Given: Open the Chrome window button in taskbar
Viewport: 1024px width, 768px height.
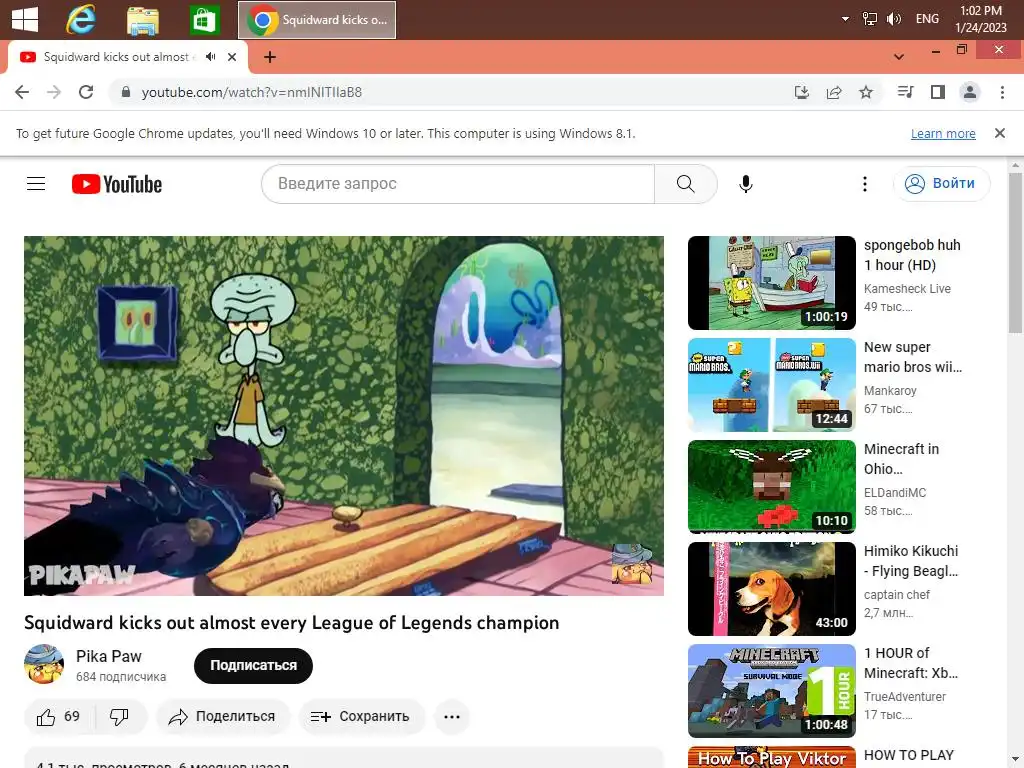Looking at the screenshot, I should 317,20.
